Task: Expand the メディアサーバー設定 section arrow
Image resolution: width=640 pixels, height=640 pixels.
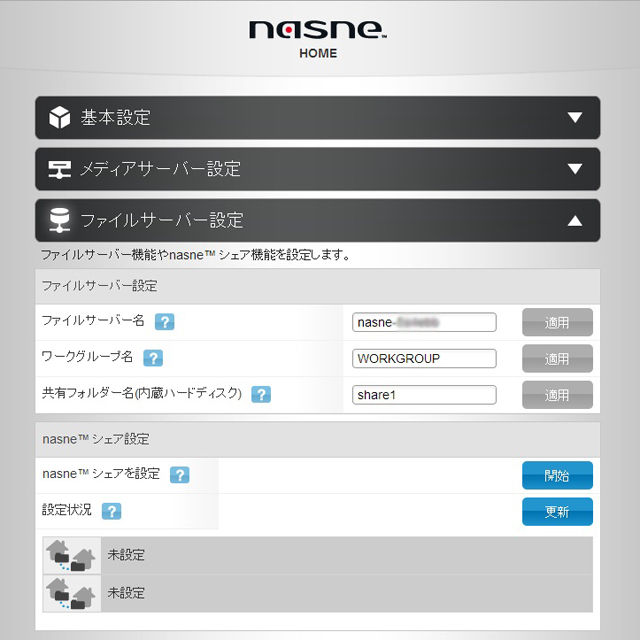Action: pos(575,169)
